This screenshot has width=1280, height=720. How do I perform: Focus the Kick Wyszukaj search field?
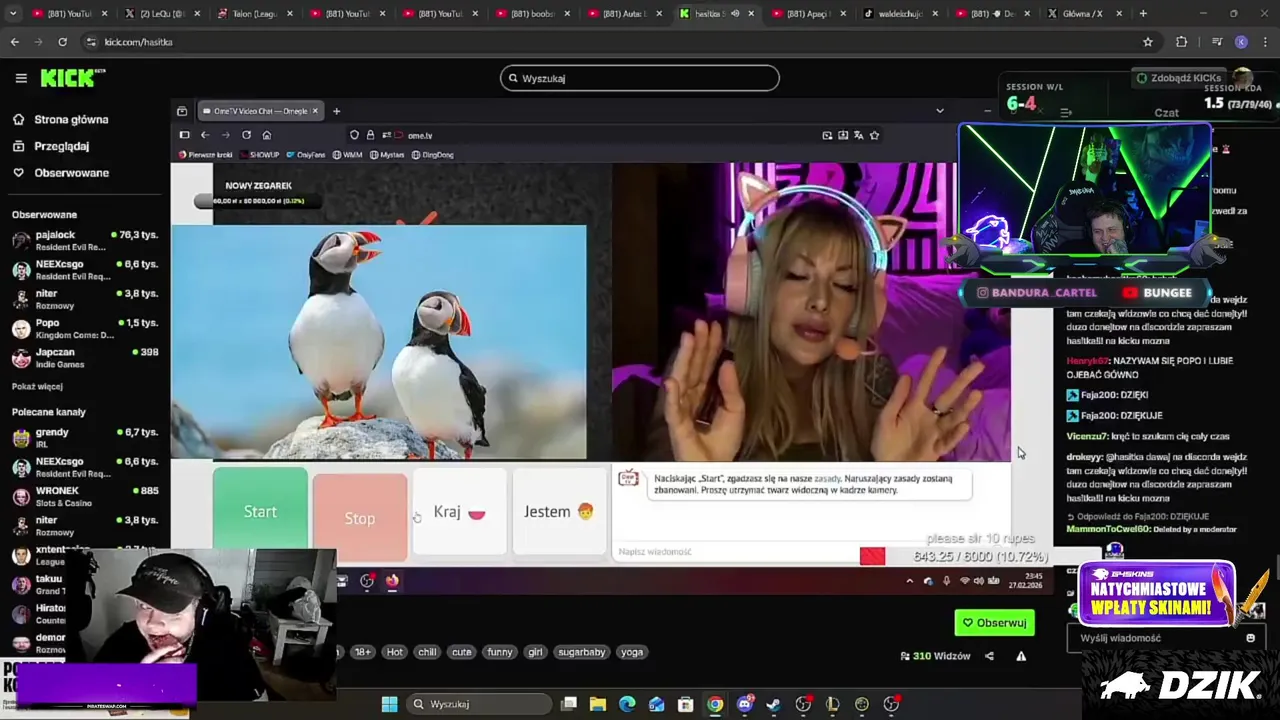click(640, 78)
